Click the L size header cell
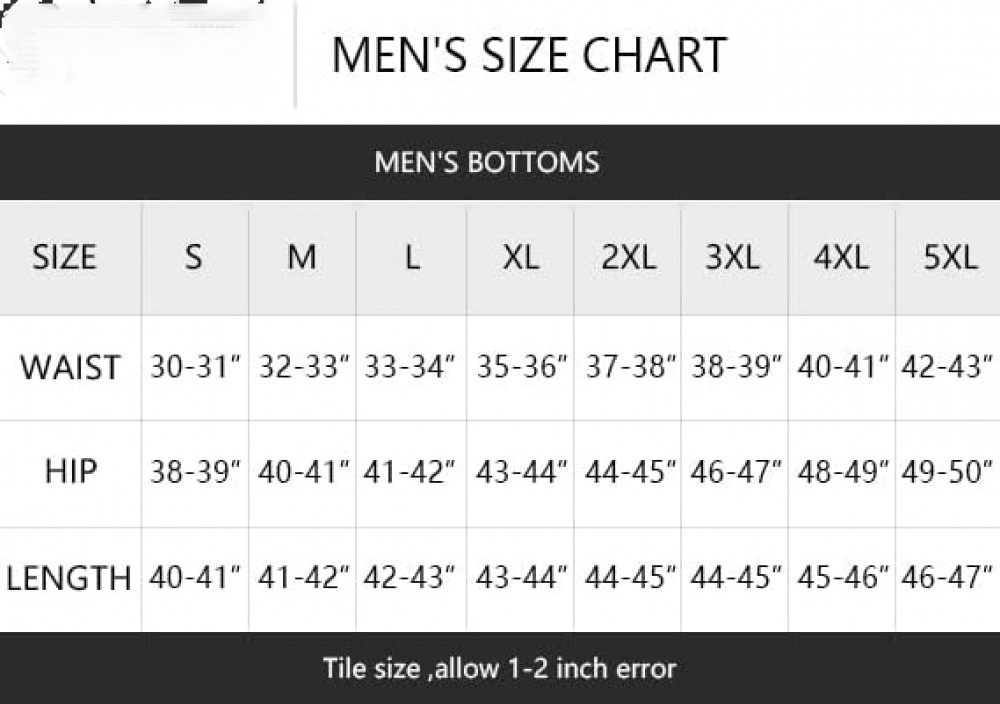This screenshot has height=704, width=1000. [412, 258]
